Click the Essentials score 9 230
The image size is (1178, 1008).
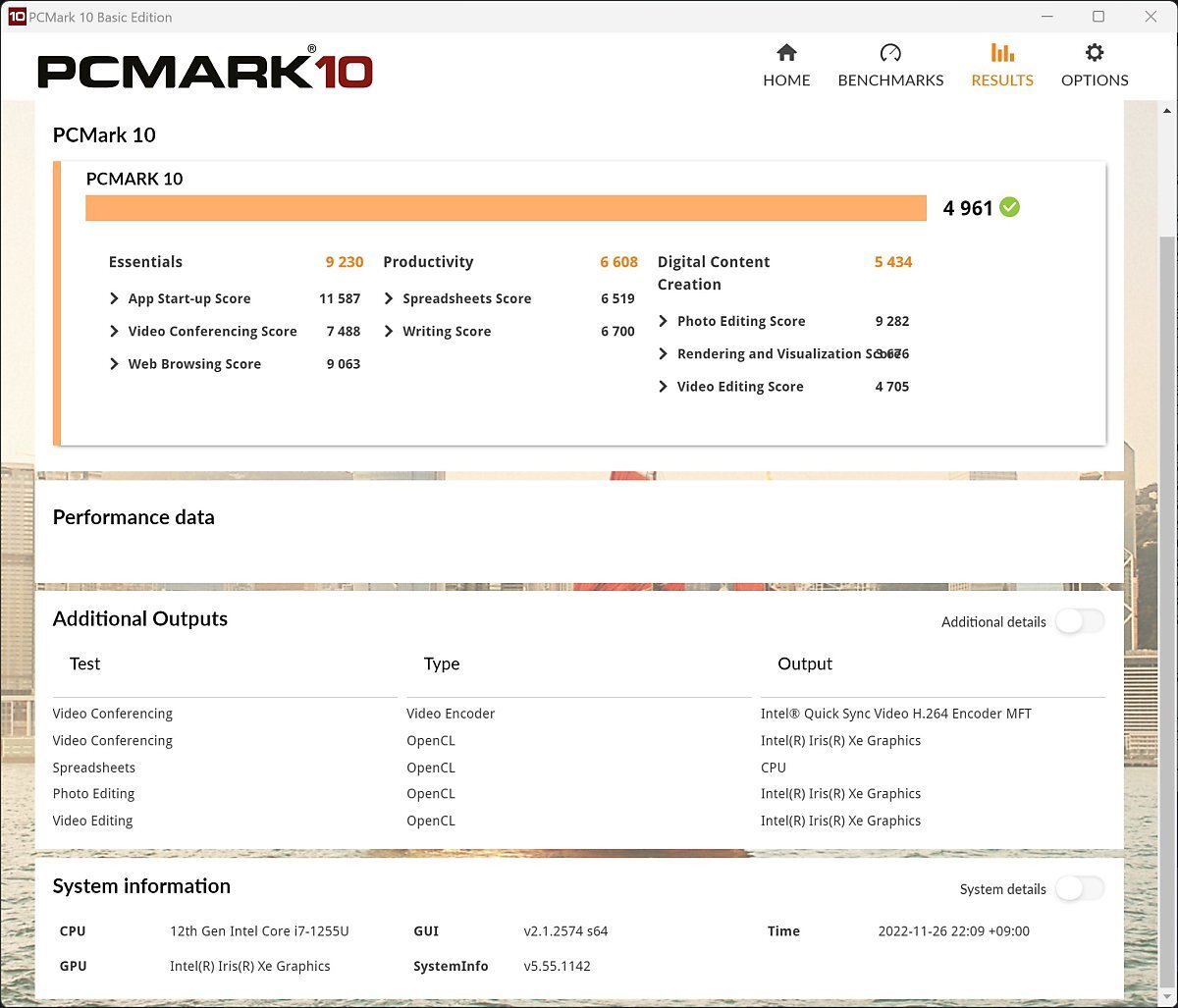tap(345, 262)
